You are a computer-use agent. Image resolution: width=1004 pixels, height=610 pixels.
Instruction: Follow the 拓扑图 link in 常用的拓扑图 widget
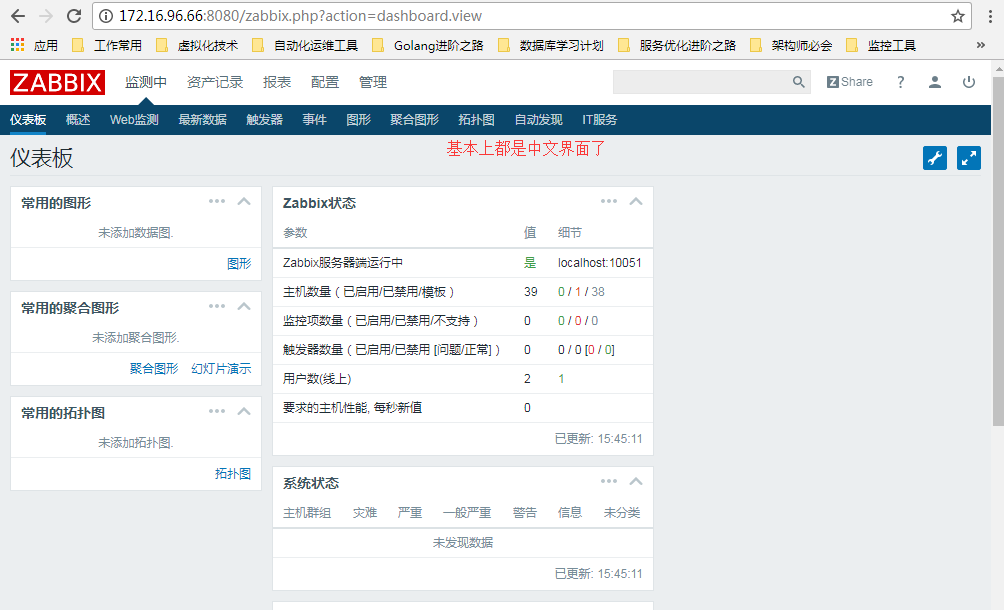[x=232, y=474]
